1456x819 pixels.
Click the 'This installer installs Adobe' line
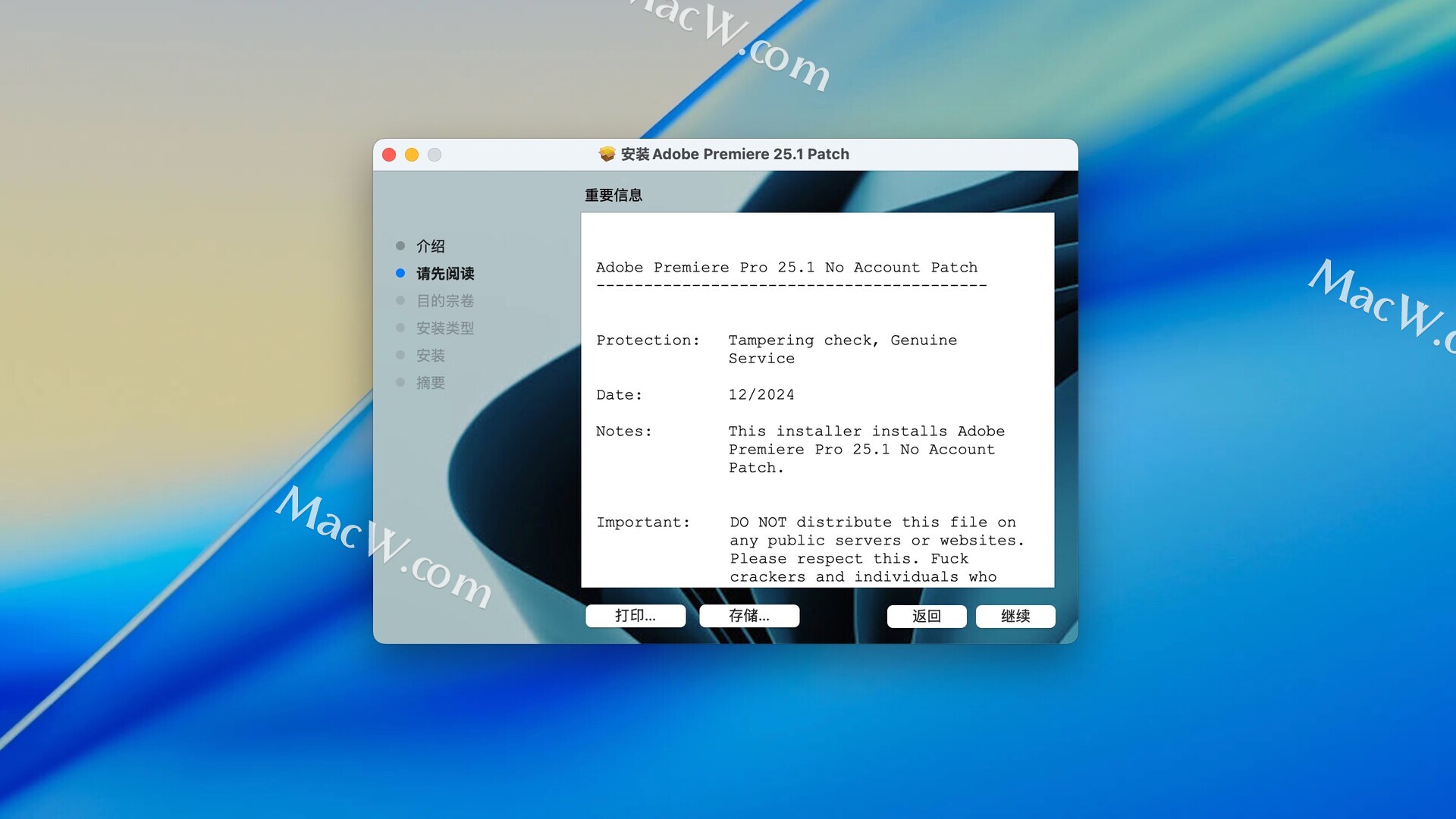click(867, 431)
